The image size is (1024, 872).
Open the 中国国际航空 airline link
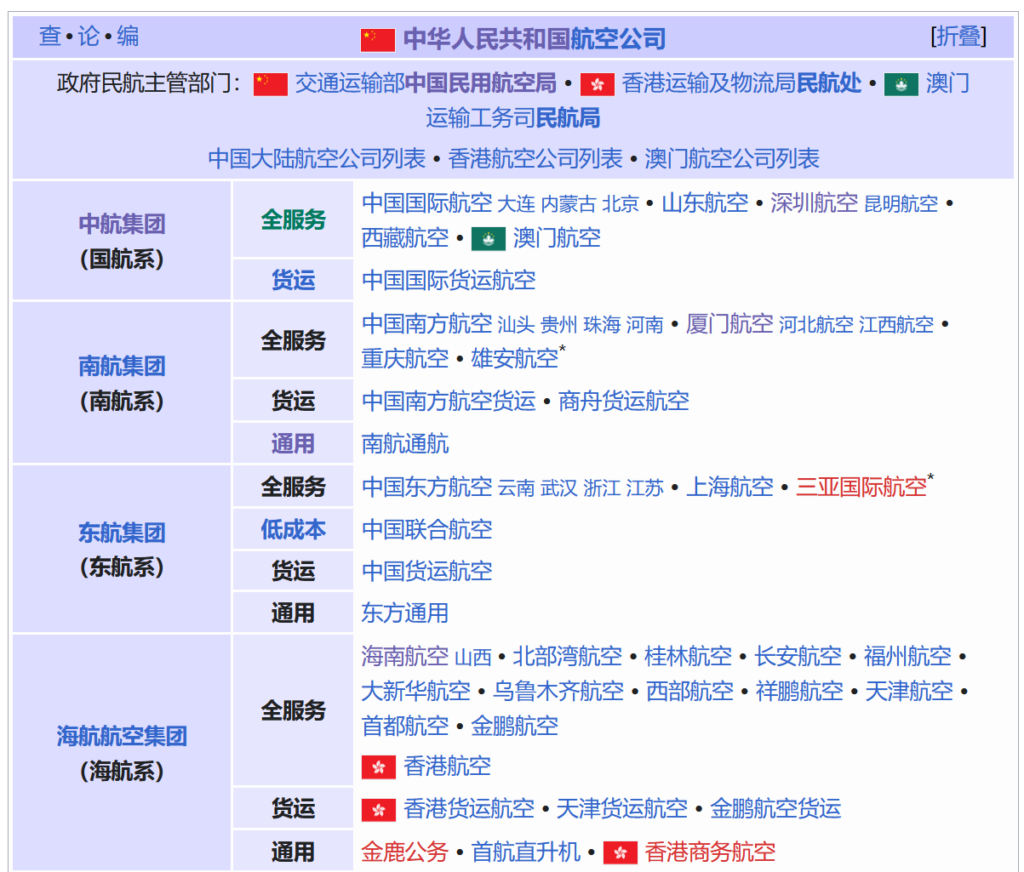[427, 203]
